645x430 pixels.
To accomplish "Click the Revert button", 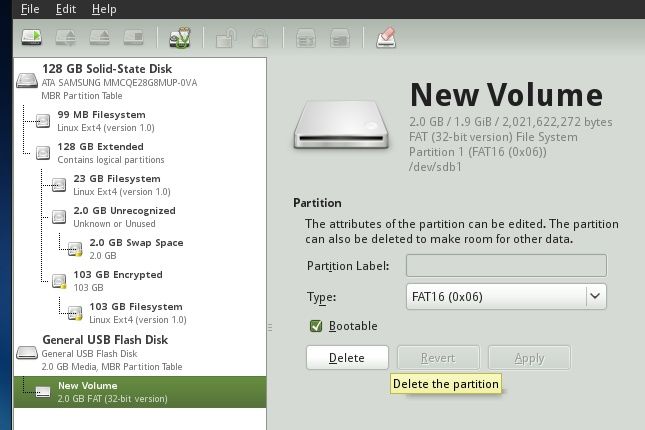I will (x=438, y=358).
